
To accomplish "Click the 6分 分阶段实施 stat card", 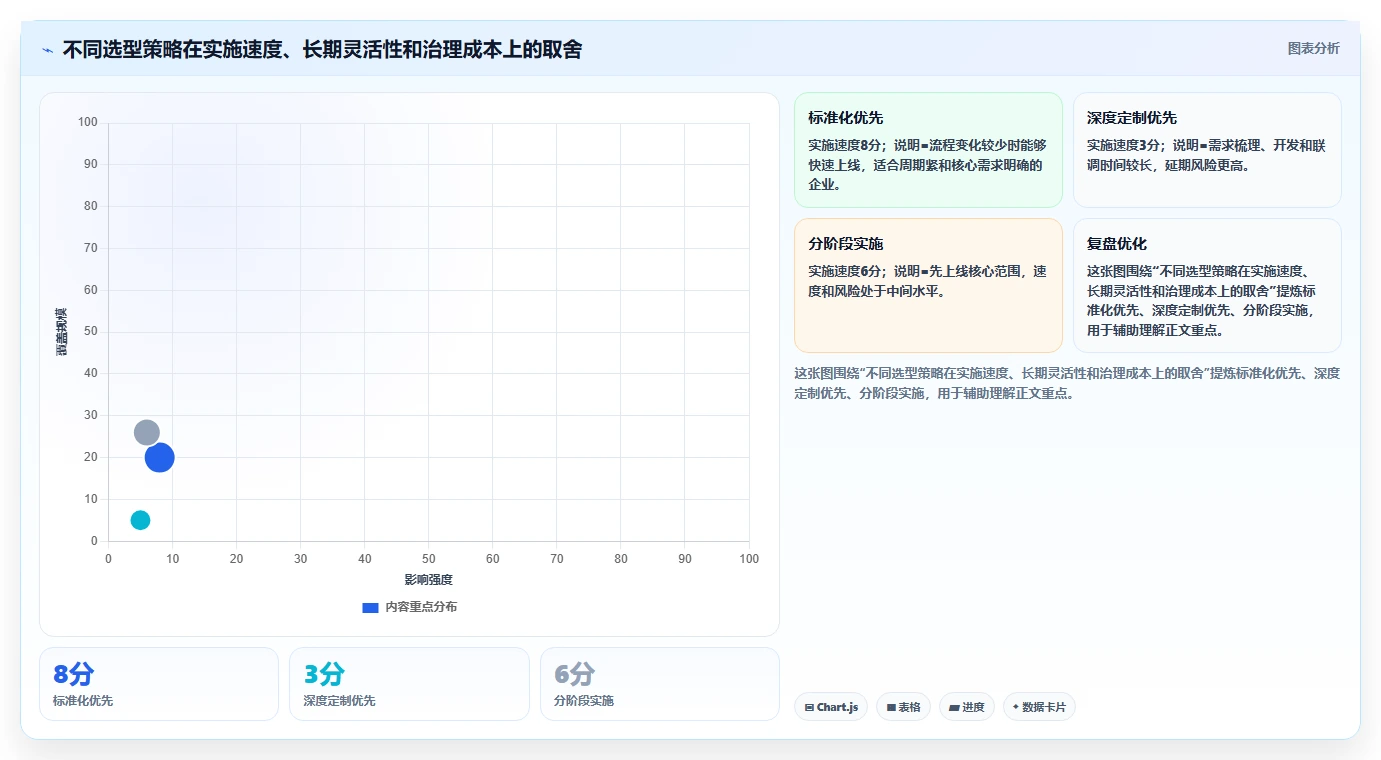I will 660,684.
